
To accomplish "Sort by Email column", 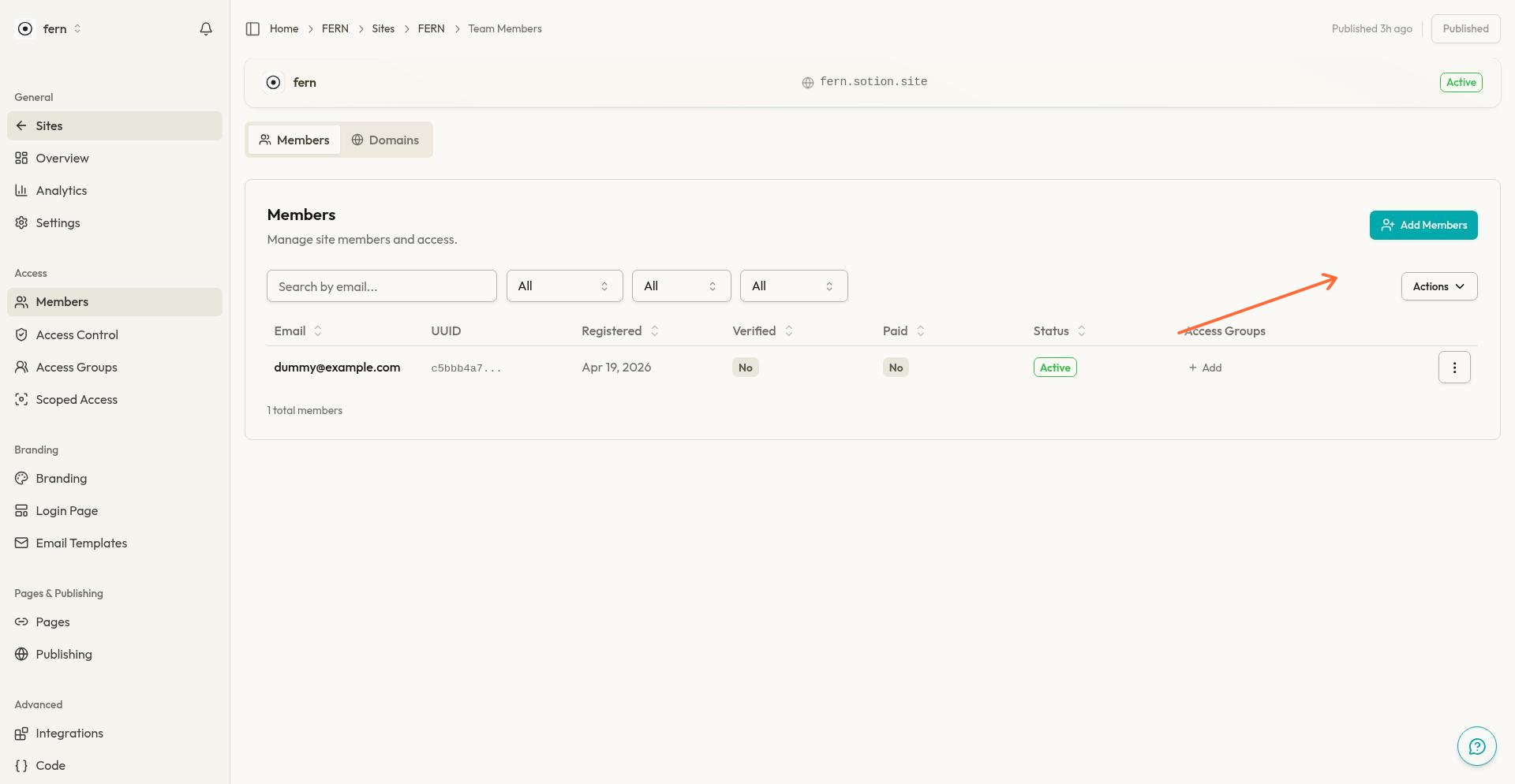I will tap(298, 331).
